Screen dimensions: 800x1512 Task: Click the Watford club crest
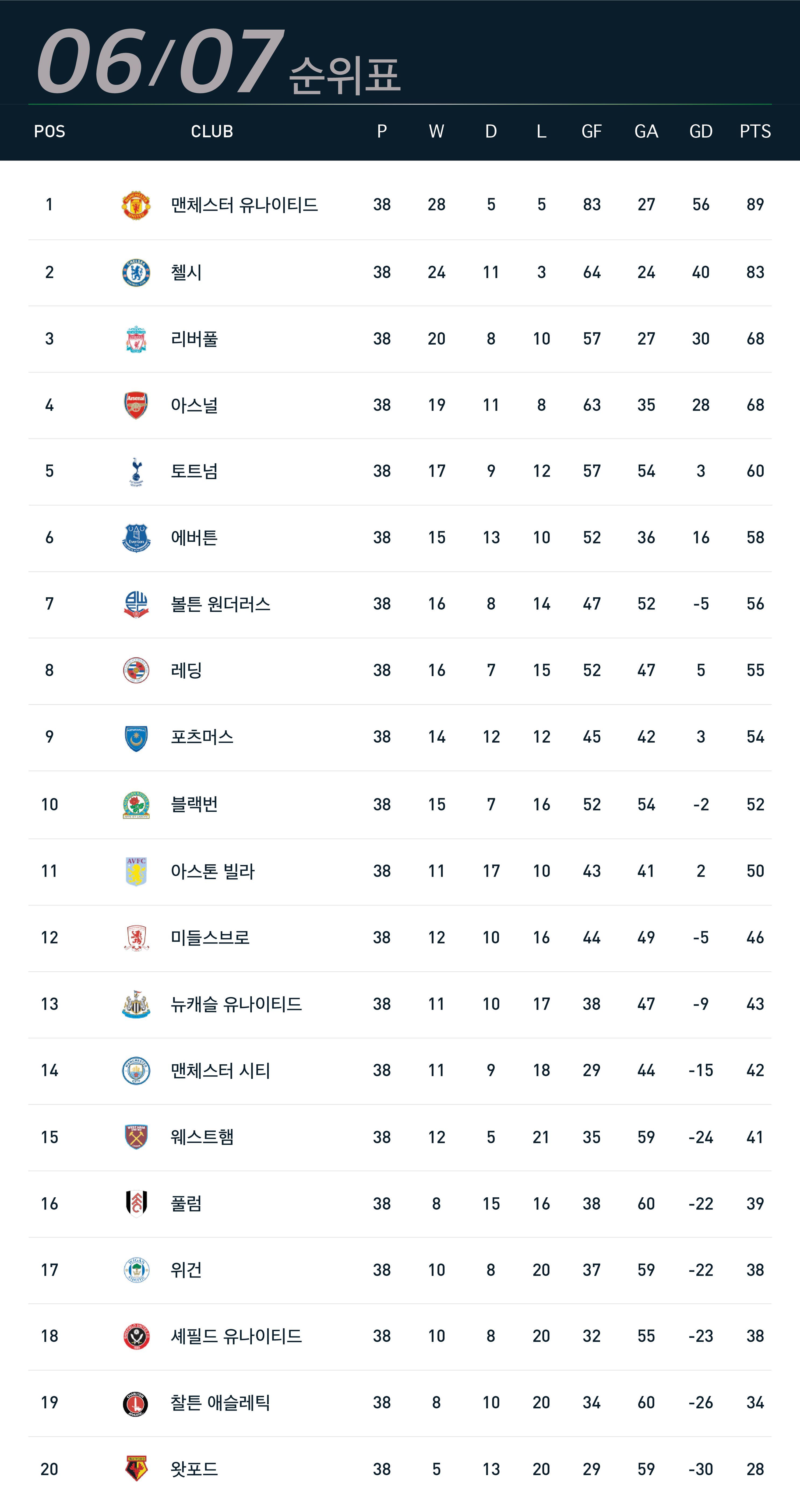tap(136, 1469)
